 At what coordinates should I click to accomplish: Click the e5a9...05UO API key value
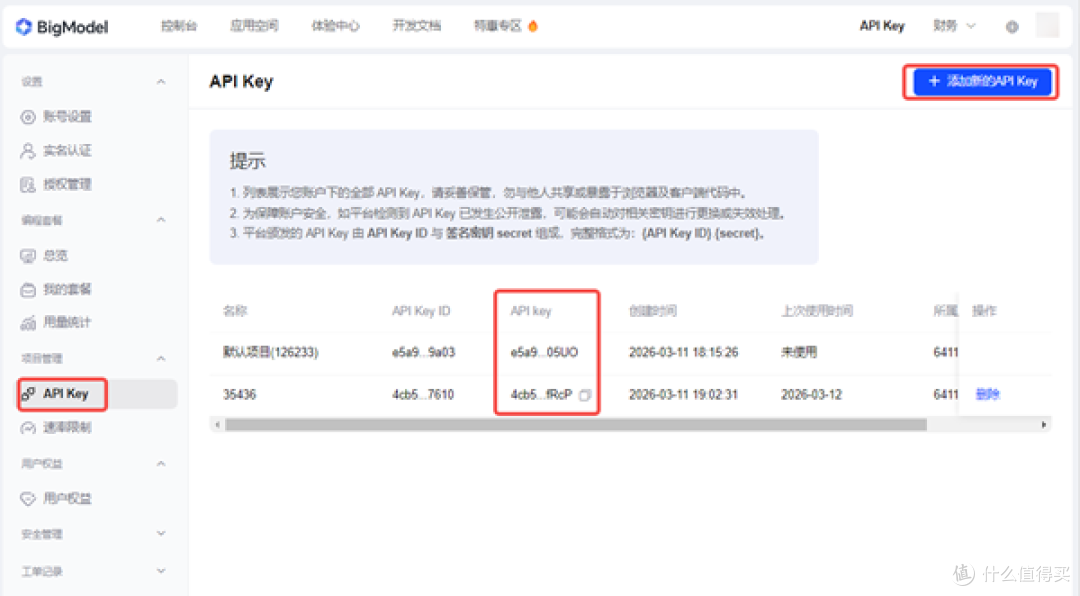point(544,353)
